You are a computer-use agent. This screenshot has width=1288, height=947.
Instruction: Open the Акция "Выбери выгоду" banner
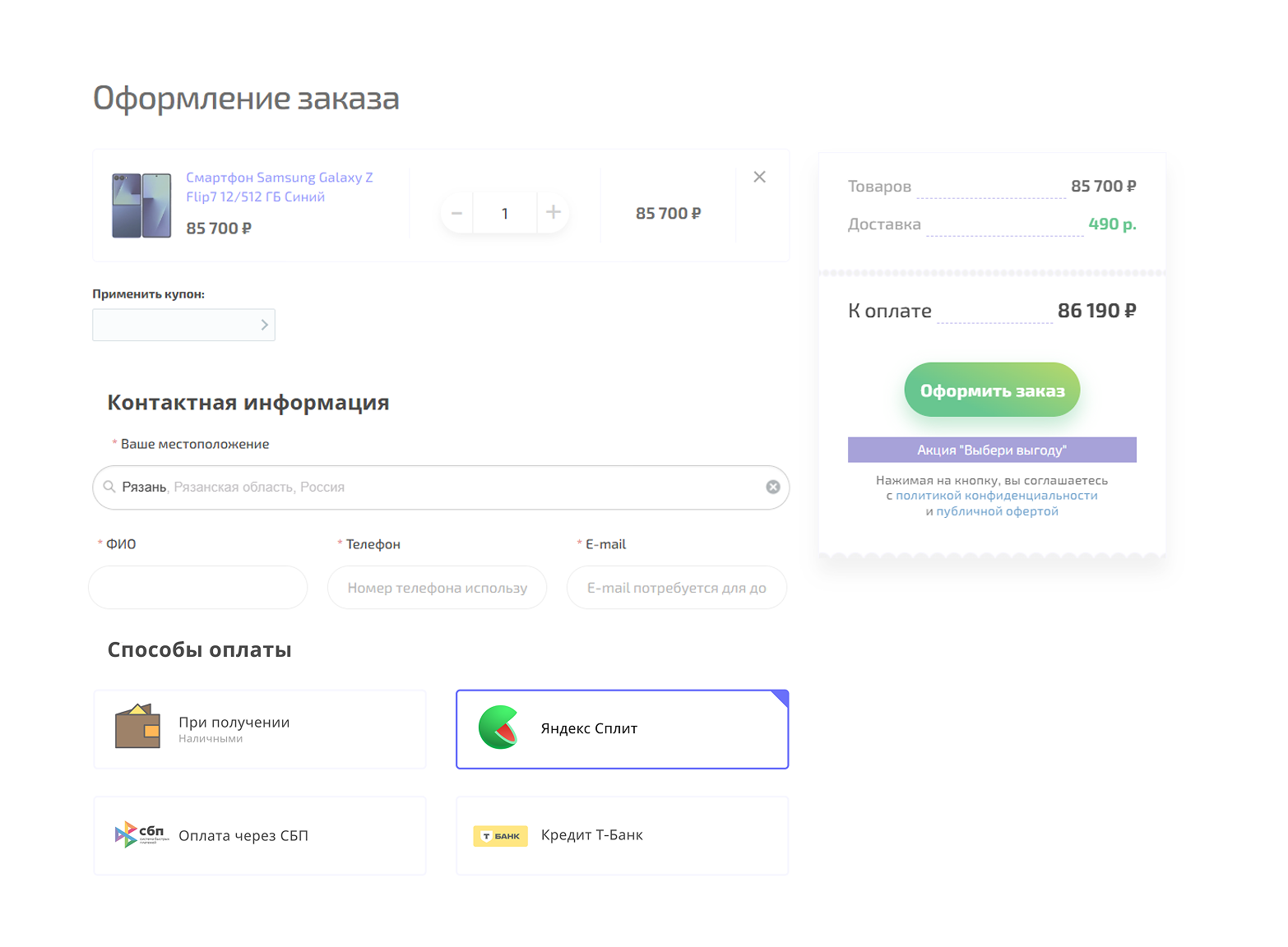coord(992,450)
